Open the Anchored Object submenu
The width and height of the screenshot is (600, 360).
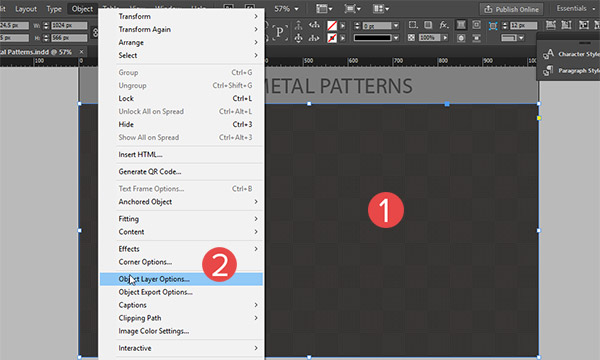point(181,202)
